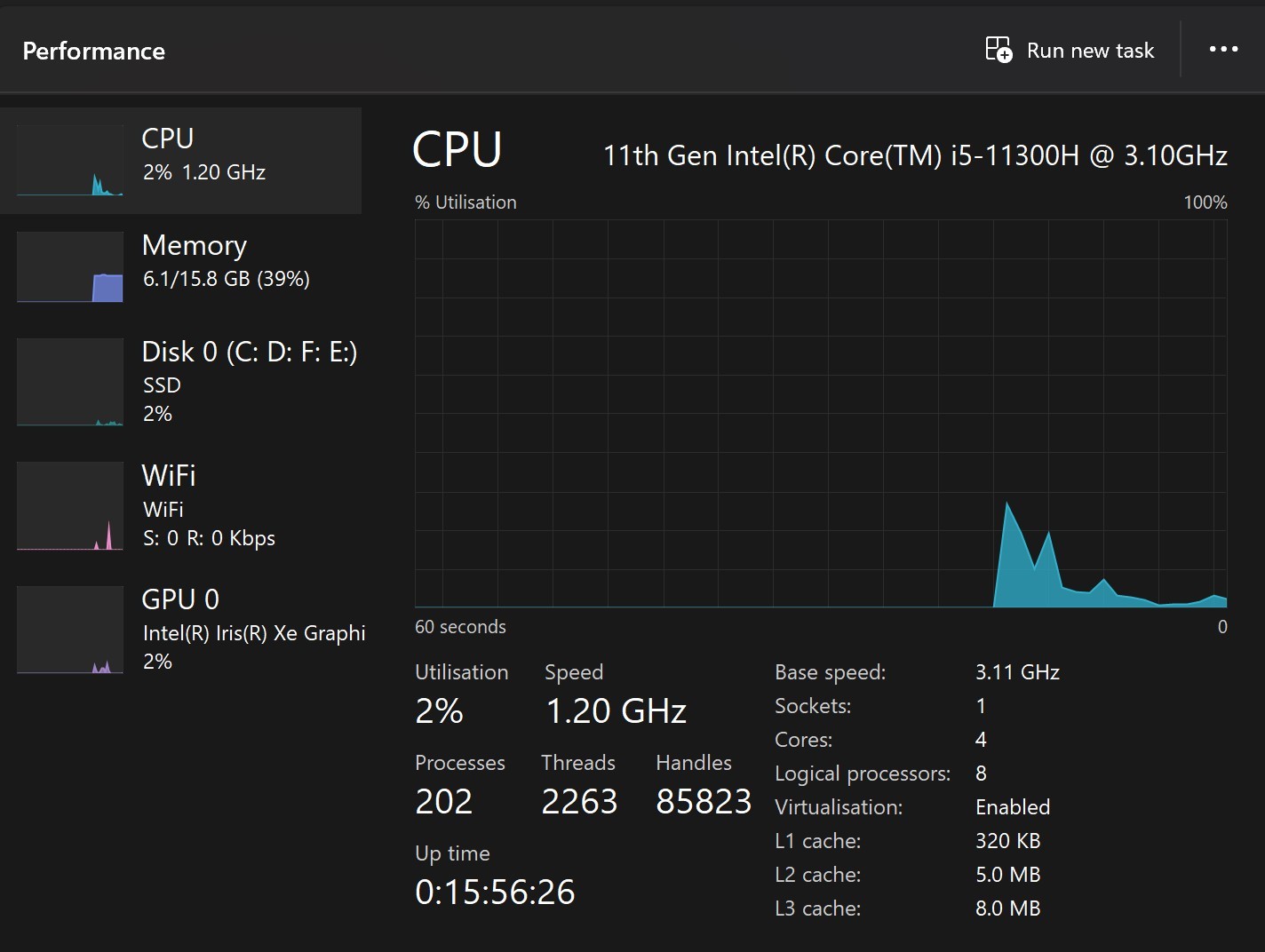The image size is (1265, 952).
Task: Click the Run new task text
Action: [1090, 51]
